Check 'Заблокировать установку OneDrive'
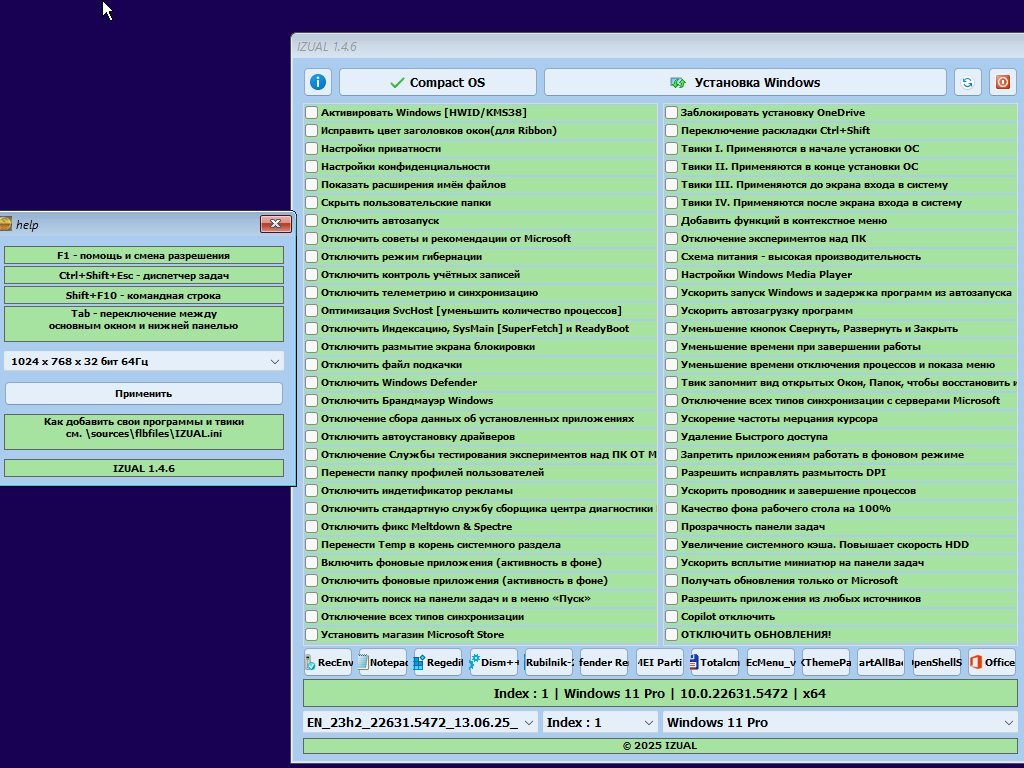Viewport: 1024px width, 768px height. [671, 112]
